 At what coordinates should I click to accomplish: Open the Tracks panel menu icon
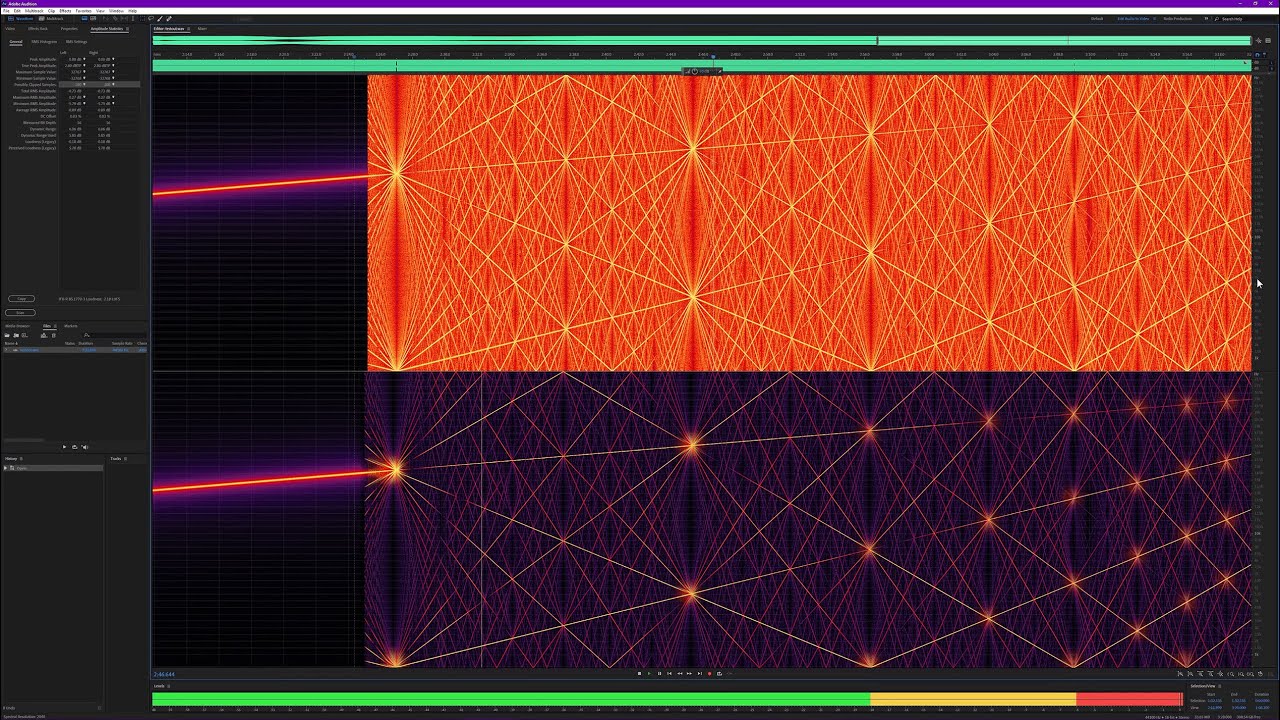coord(125,458)
